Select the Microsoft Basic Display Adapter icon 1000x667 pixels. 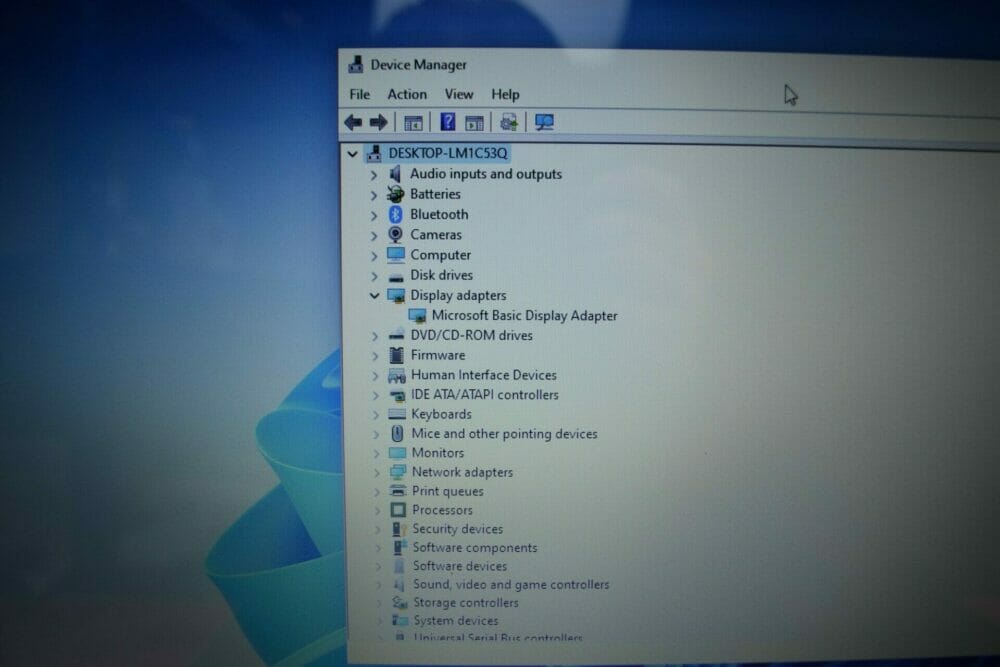pos(417,316)
